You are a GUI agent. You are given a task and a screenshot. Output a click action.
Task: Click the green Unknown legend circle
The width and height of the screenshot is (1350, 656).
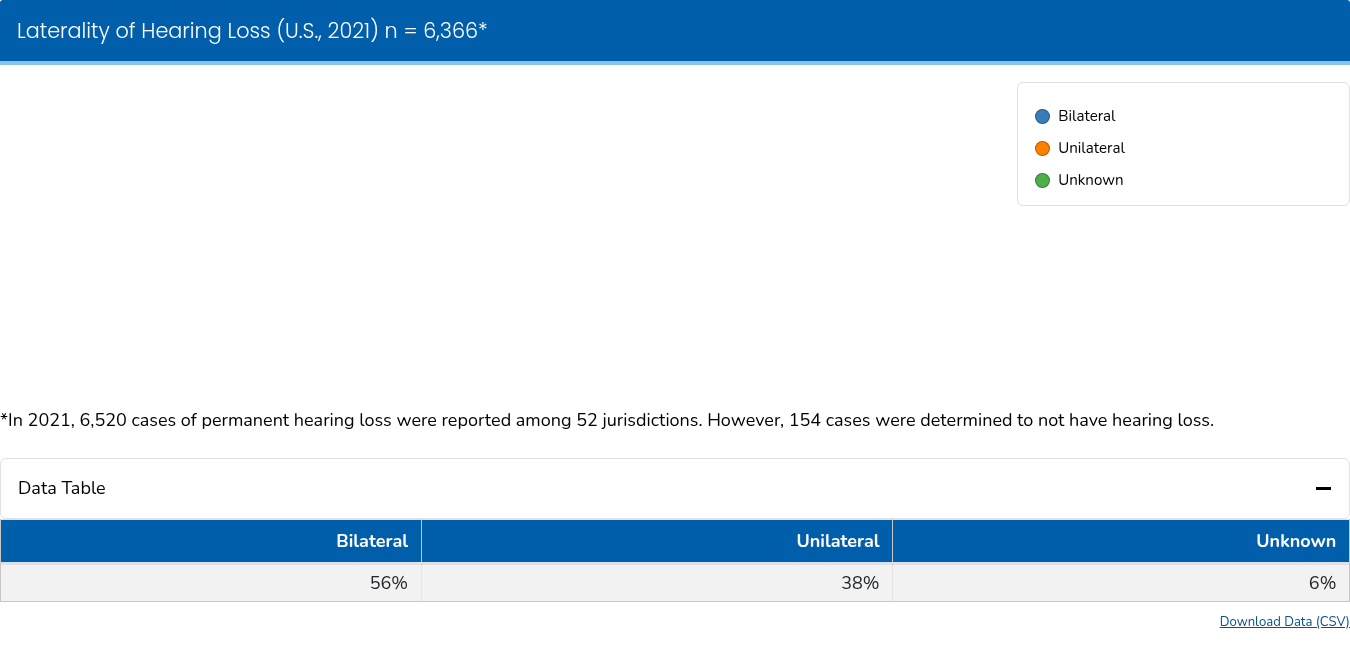point(1042,181)
